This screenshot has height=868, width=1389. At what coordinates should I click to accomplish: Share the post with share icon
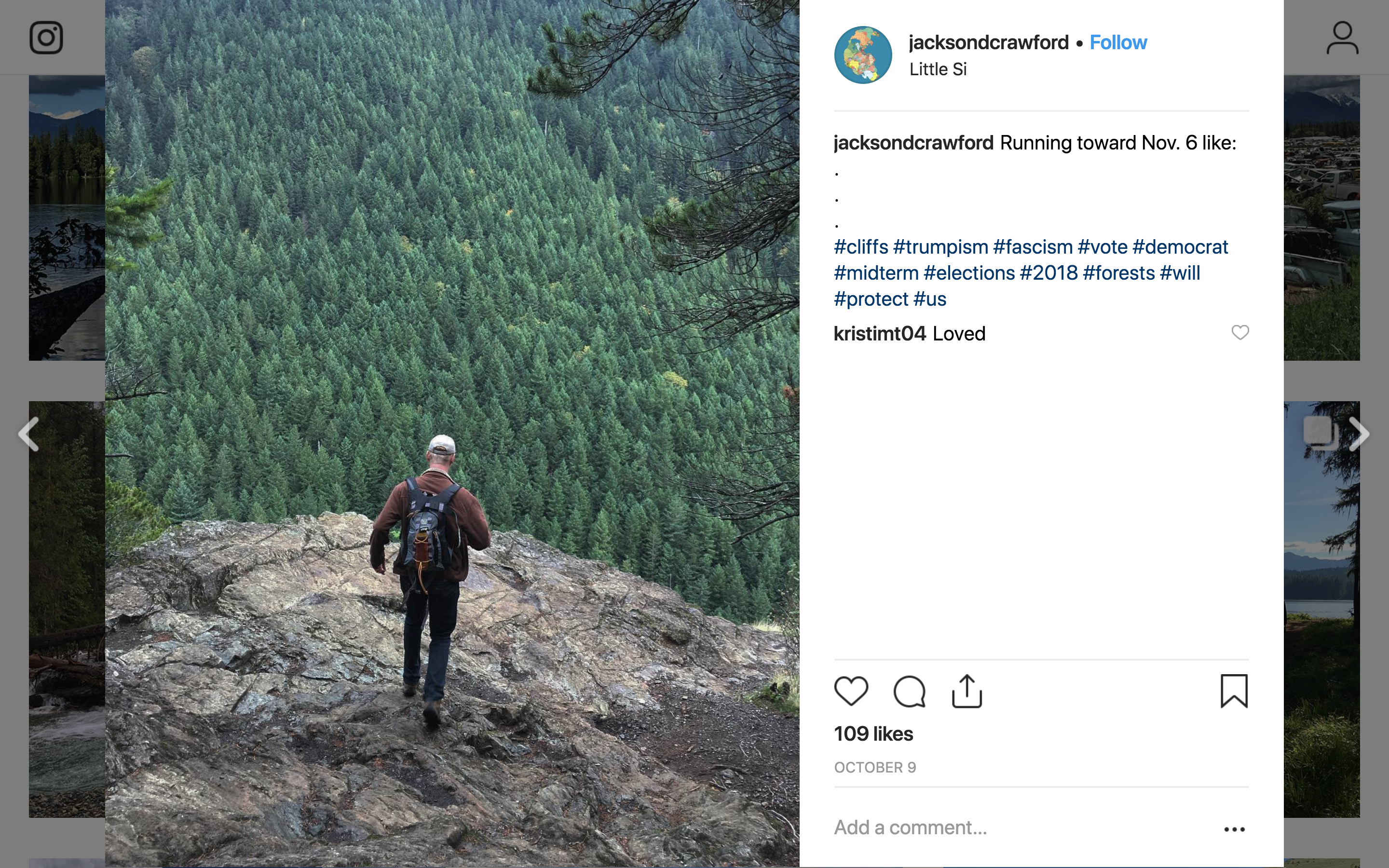pyautogui.click(x=967, y=691)
